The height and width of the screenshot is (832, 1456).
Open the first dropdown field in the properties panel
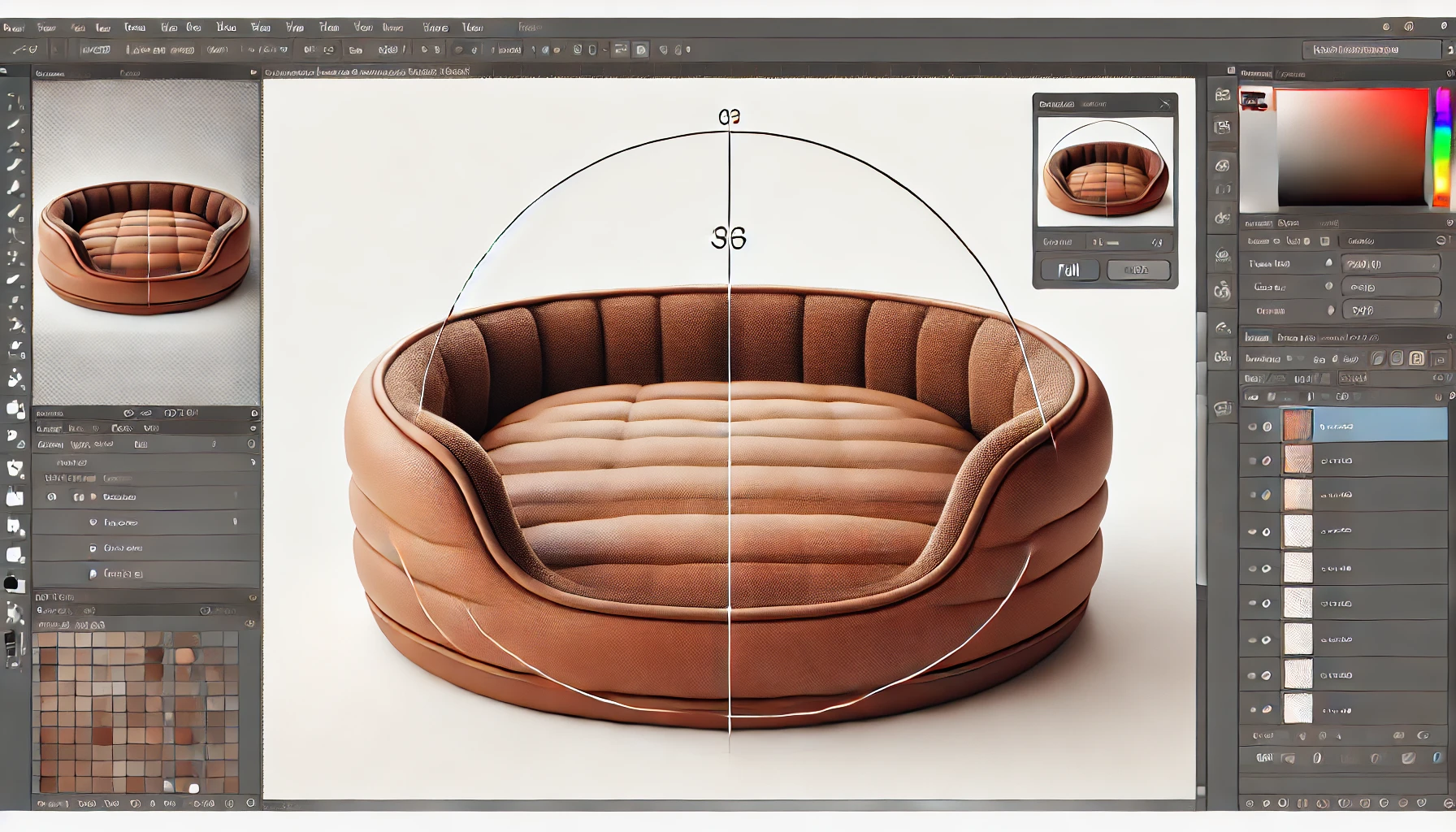tap(1390, 264)
